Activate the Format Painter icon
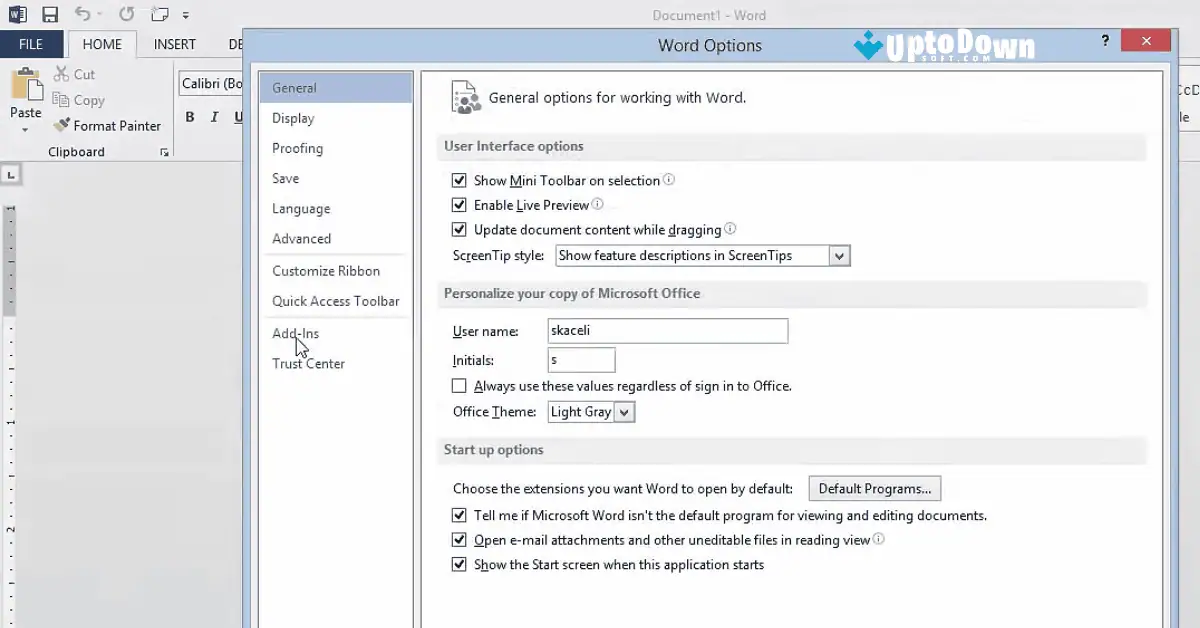Image resolution: width=1200 pixels, height=628 pixels. [63, 126]
